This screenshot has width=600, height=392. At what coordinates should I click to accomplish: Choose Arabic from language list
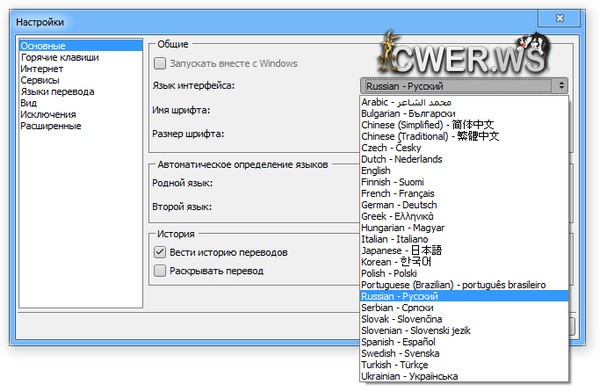[464, 102]
